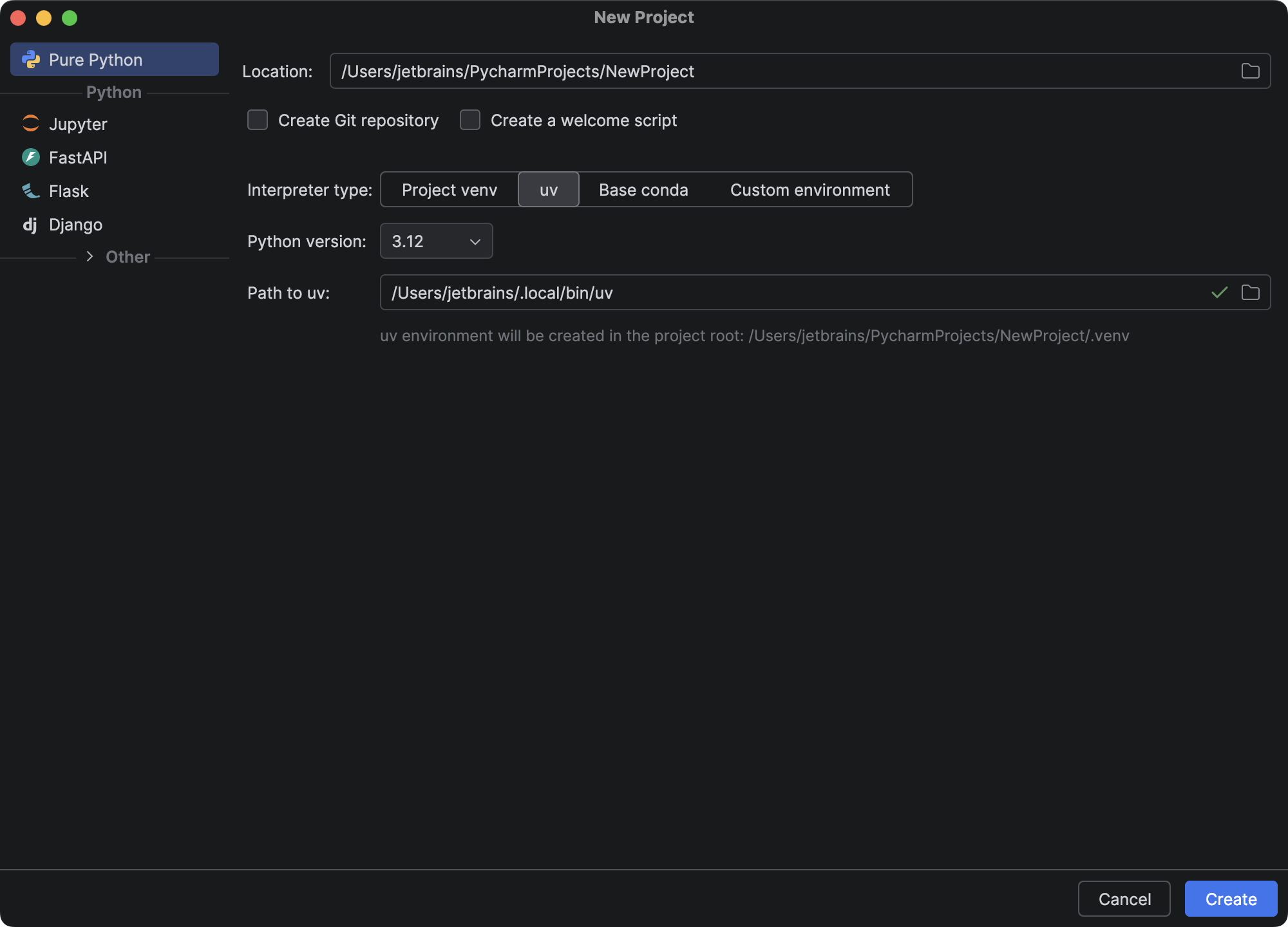The width and height of the screenshot is (1288, 927).
Task: Select the FastAPI project icon
Action: (x=31, y=157)
